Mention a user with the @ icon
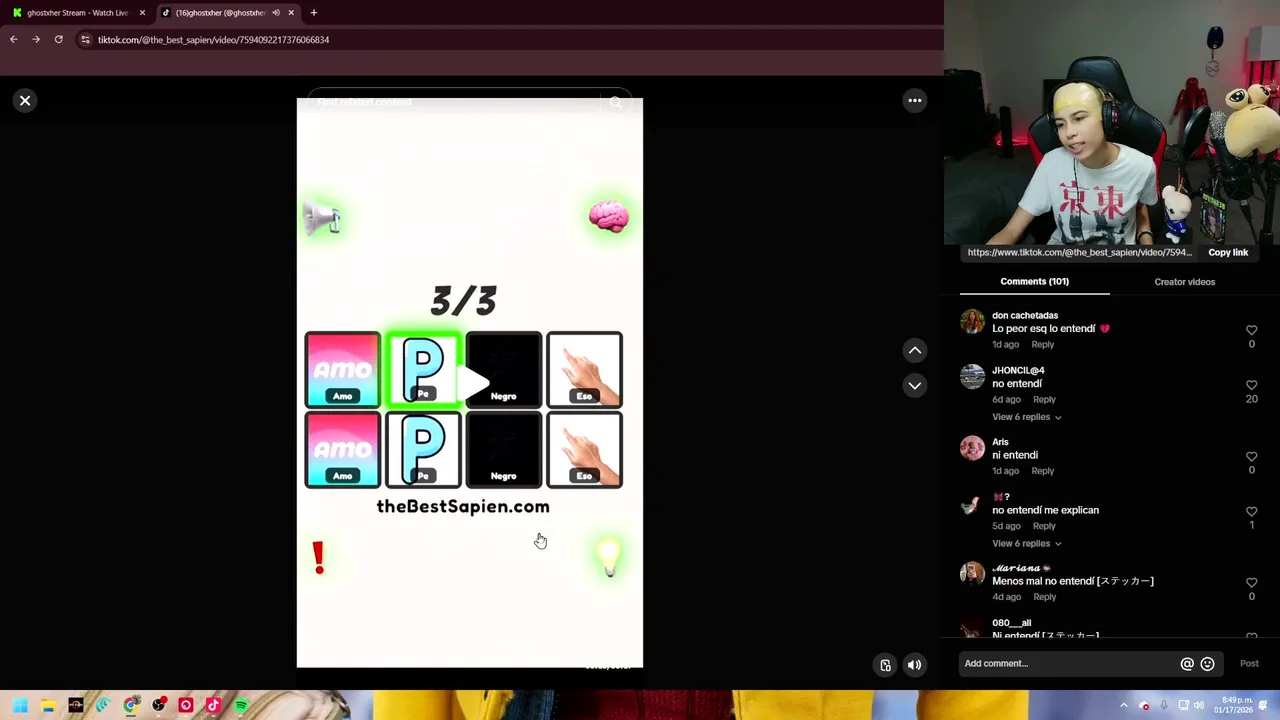1280x720 pixels. (1187, 664)
